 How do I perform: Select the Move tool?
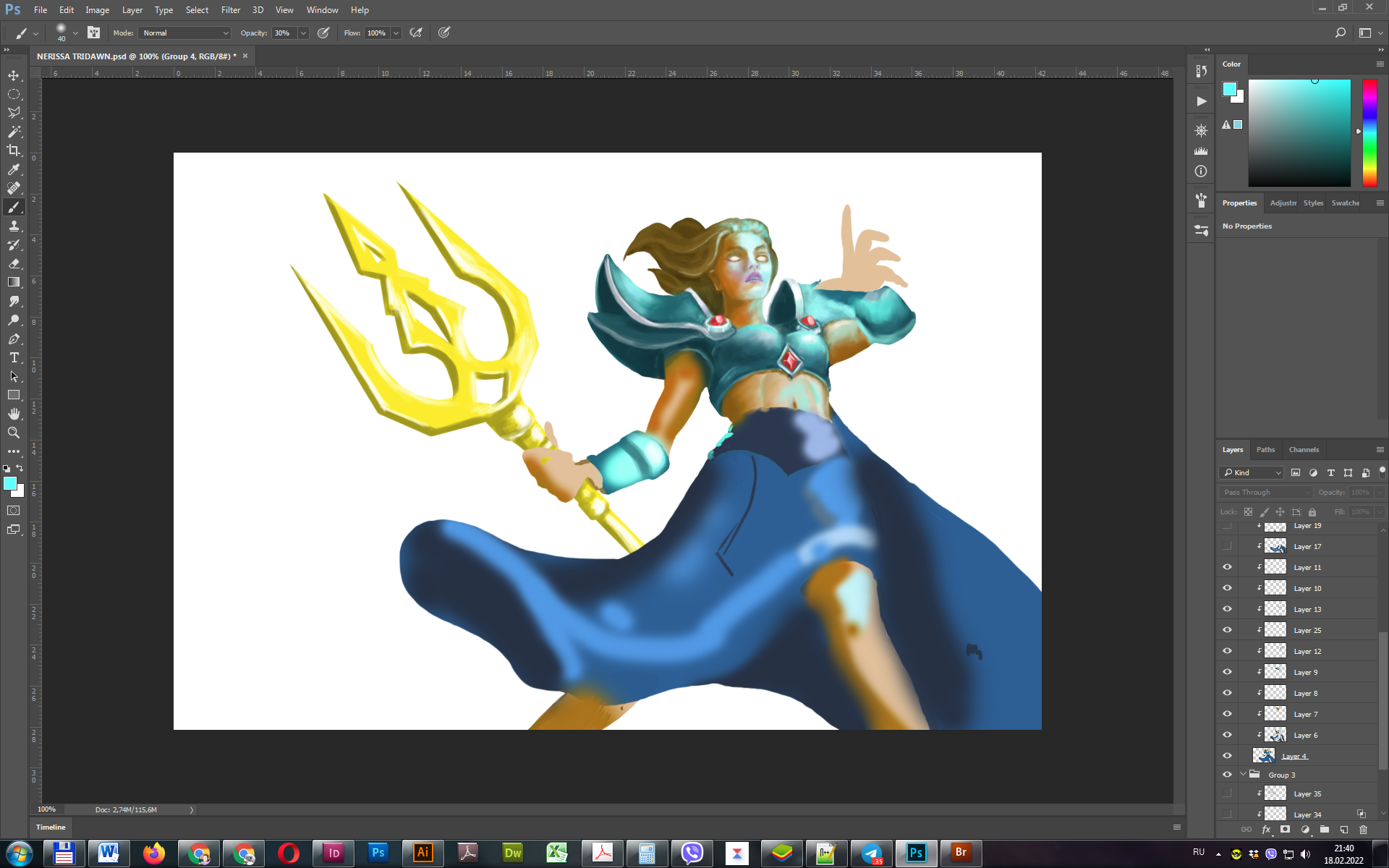click(x=14, y=75)
